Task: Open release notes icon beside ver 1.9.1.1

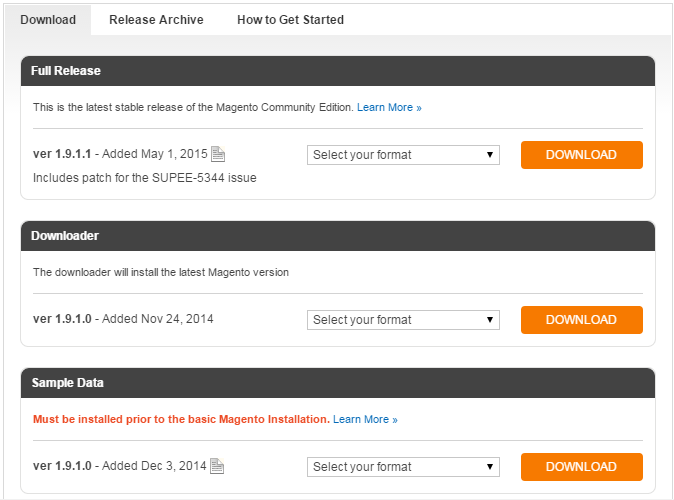Action: pyautogui.click(x=218, y=155)
